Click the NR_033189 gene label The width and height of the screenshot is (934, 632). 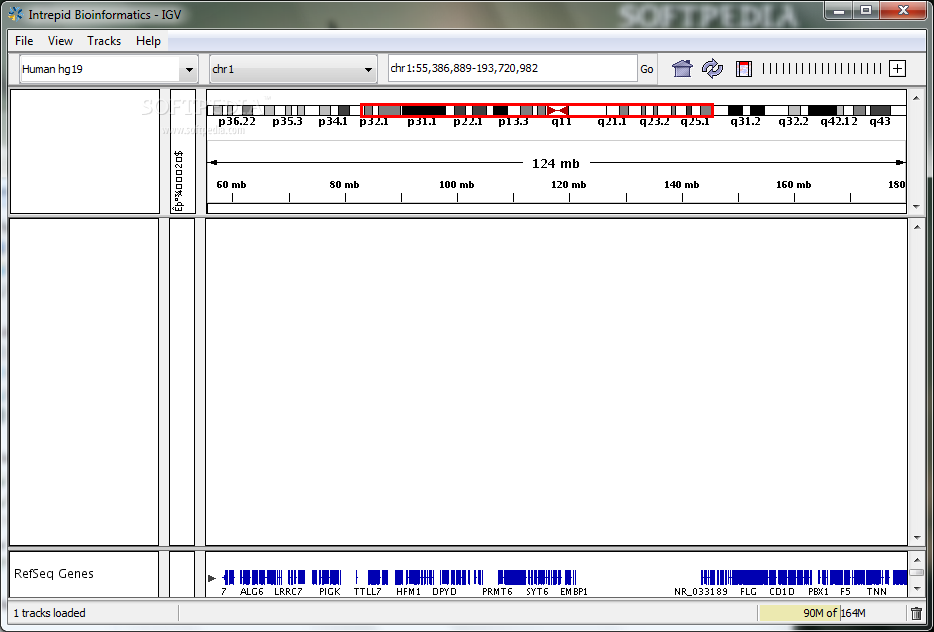[x=700, y=592]
